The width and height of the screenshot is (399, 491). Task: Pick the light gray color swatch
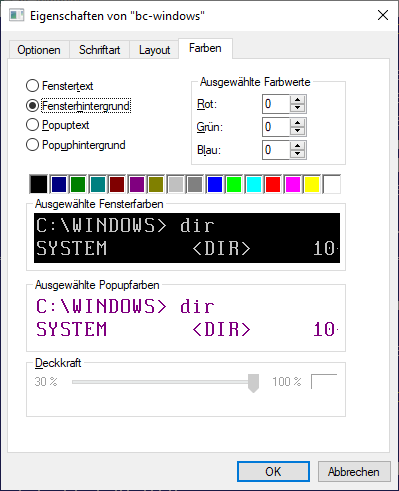tap(176, 184)
